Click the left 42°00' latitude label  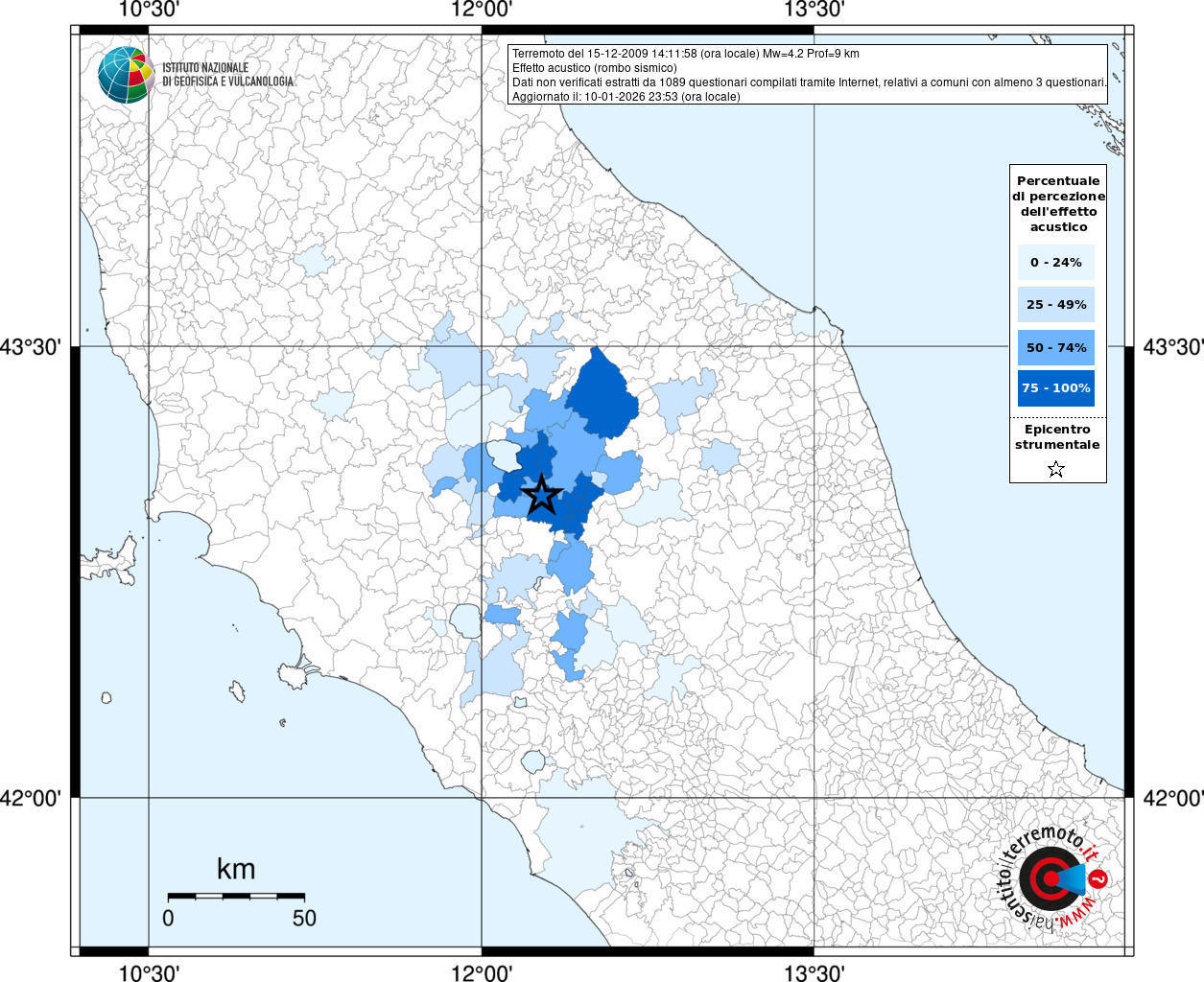click(x=31, y=797)
